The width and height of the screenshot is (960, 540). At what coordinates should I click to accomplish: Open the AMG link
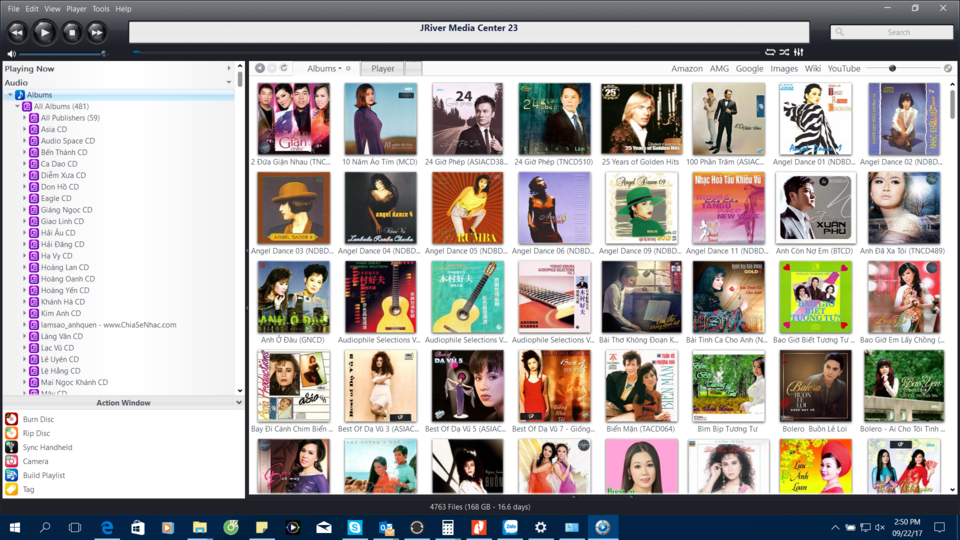719,69
